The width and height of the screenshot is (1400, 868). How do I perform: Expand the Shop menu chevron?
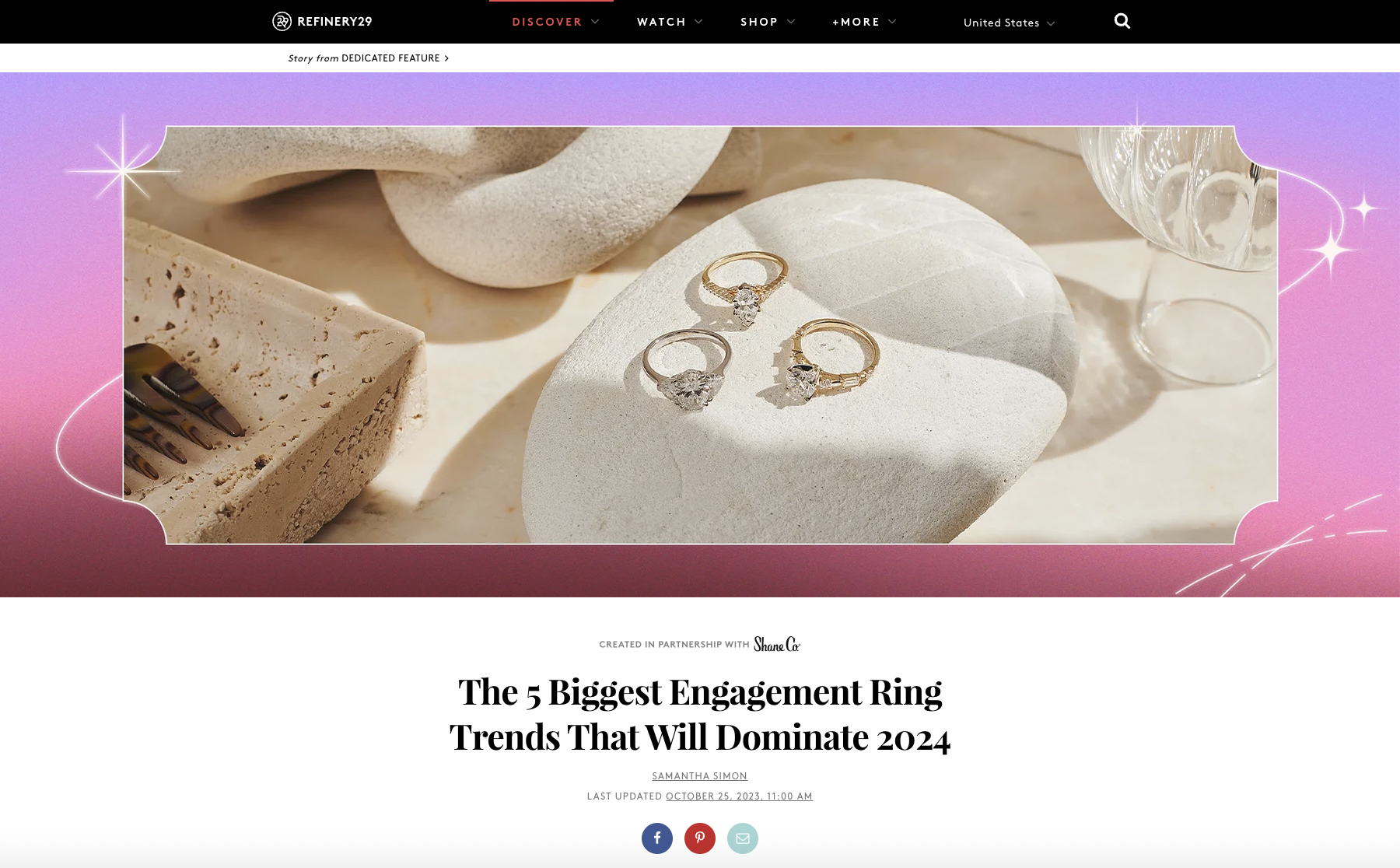pyautogui.click(x=791, y=22)
